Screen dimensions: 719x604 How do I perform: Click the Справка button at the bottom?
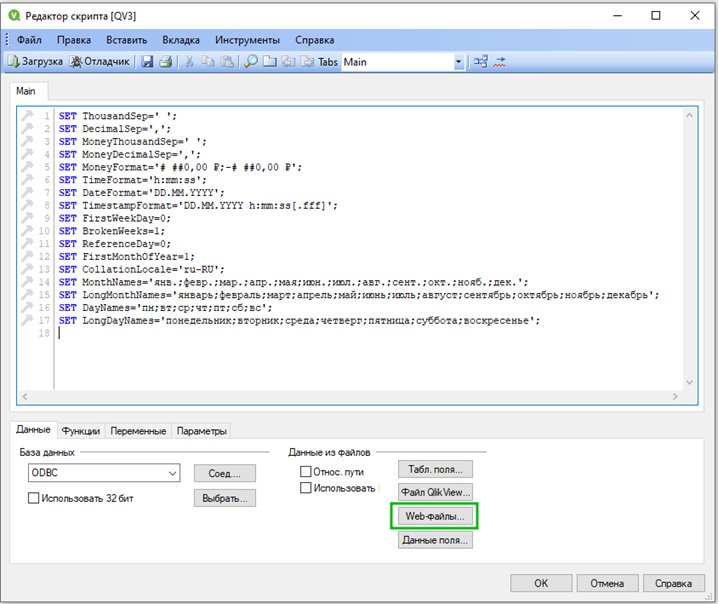[674, 583]
